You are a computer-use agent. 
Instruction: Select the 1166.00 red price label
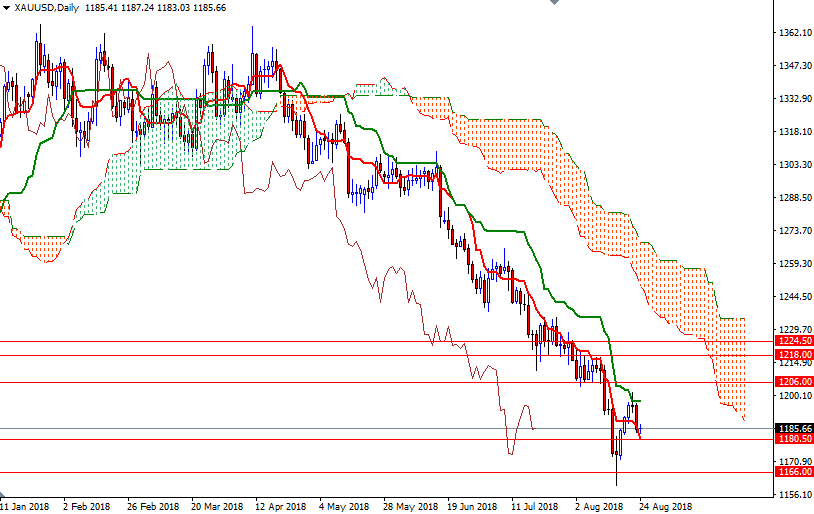coord(795,472)
